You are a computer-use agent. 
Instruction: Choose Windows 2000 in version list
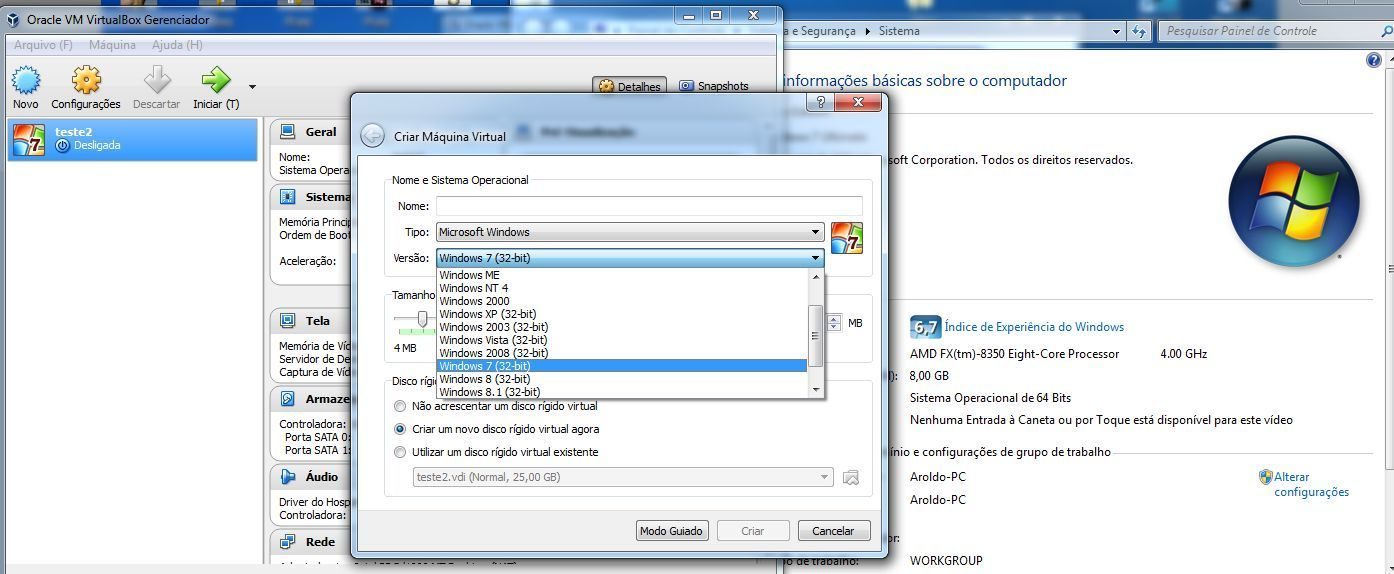pyautogui.click(x=622, y=301)
